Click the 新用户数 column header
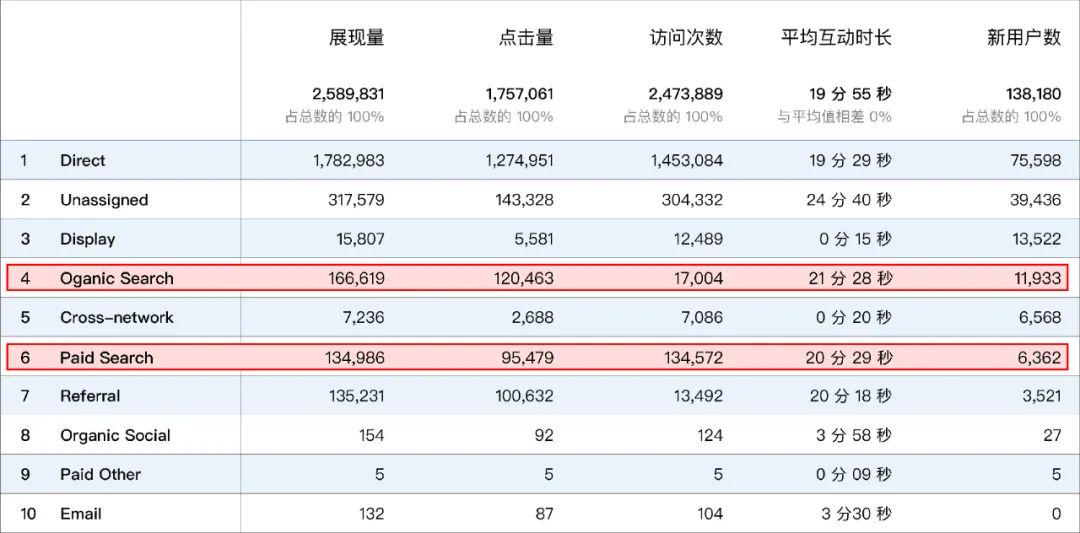1080x533 pixels. 1023,38
